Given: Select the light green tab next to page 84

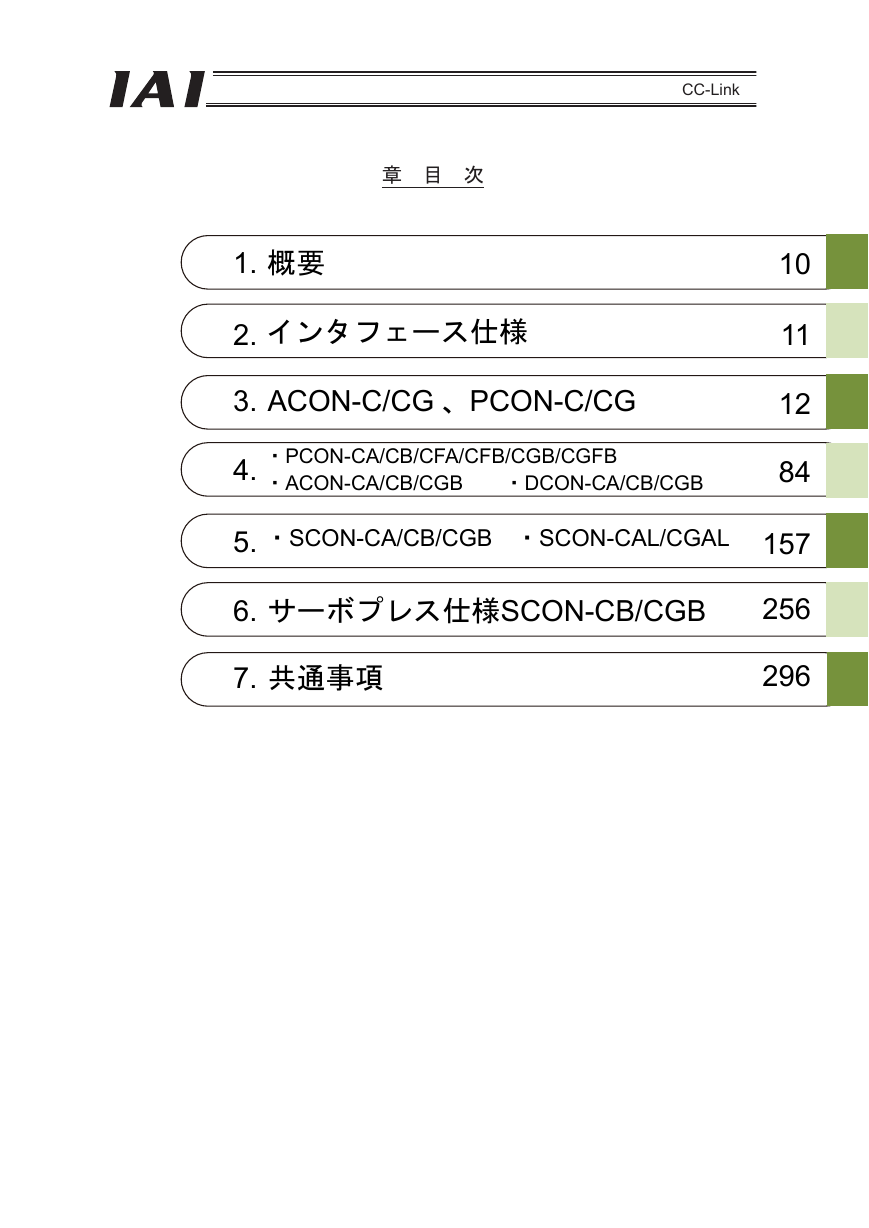Looking at the screenshot, I should (x=847, y=470).
